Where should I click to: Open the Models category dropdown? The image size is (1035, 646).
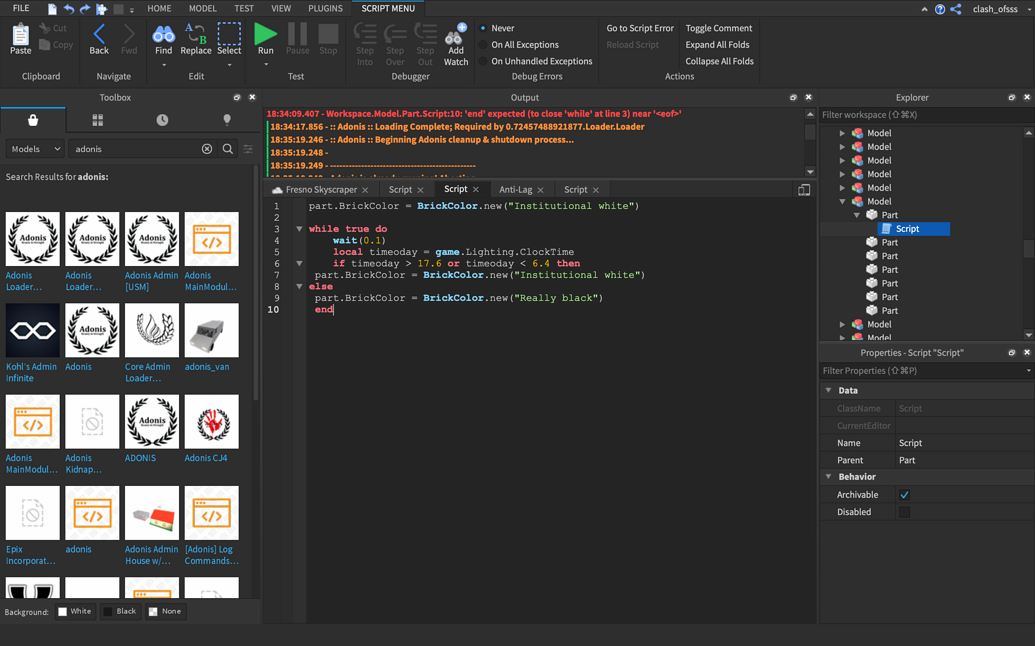35,149
